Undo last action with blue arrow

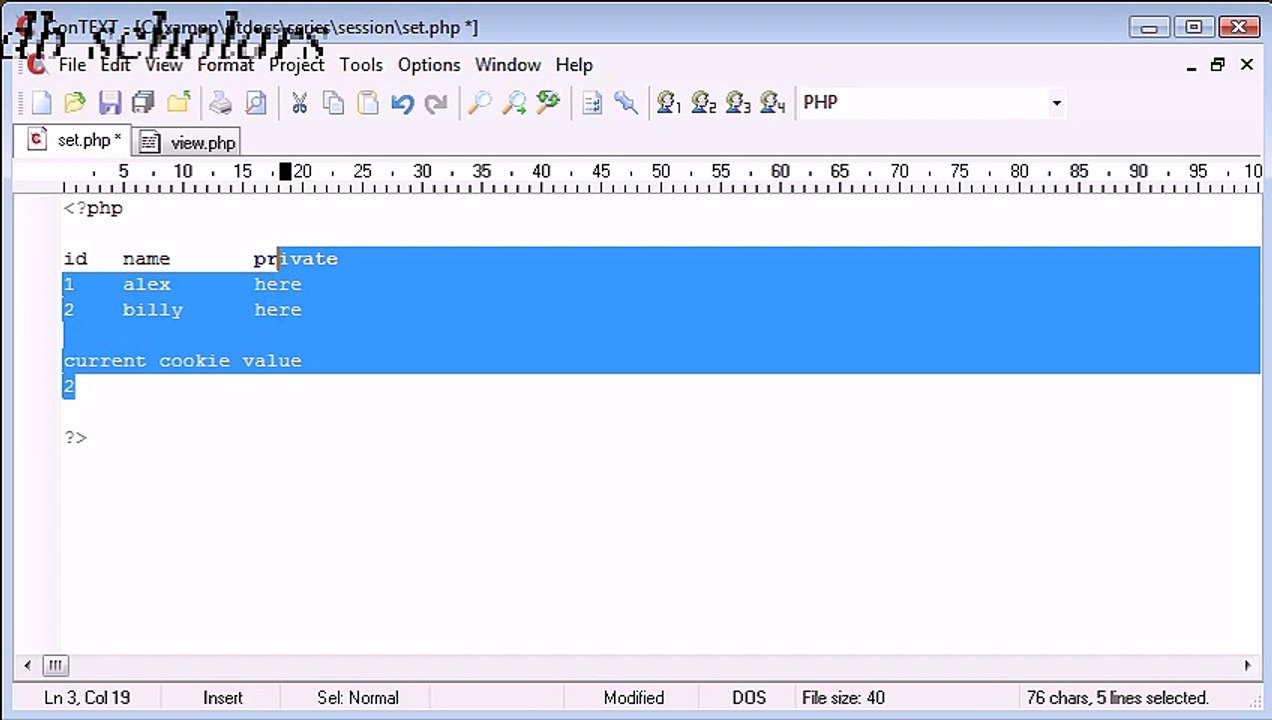[x=402, y=102]
